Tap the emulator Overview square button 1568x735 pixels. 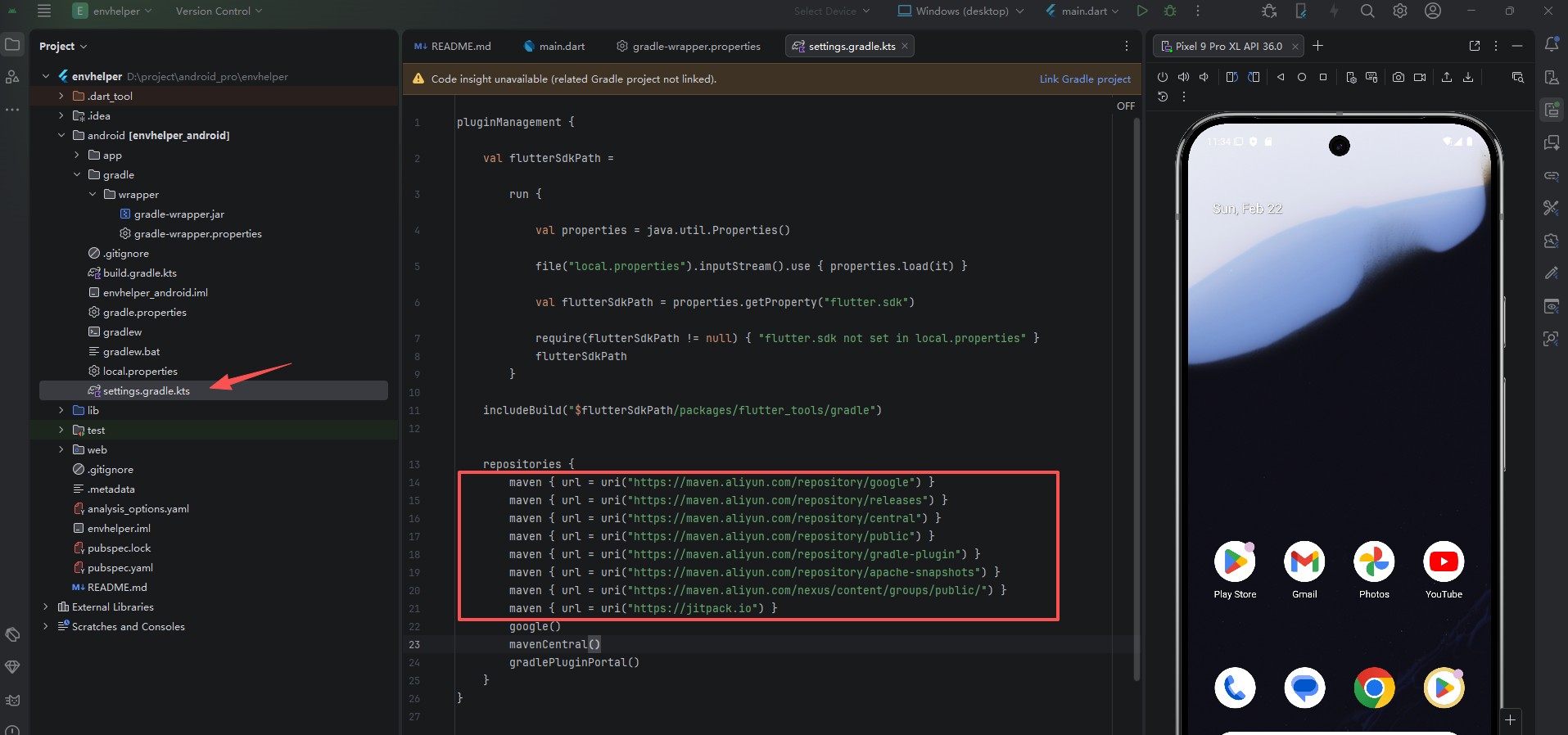point(1323,77)
